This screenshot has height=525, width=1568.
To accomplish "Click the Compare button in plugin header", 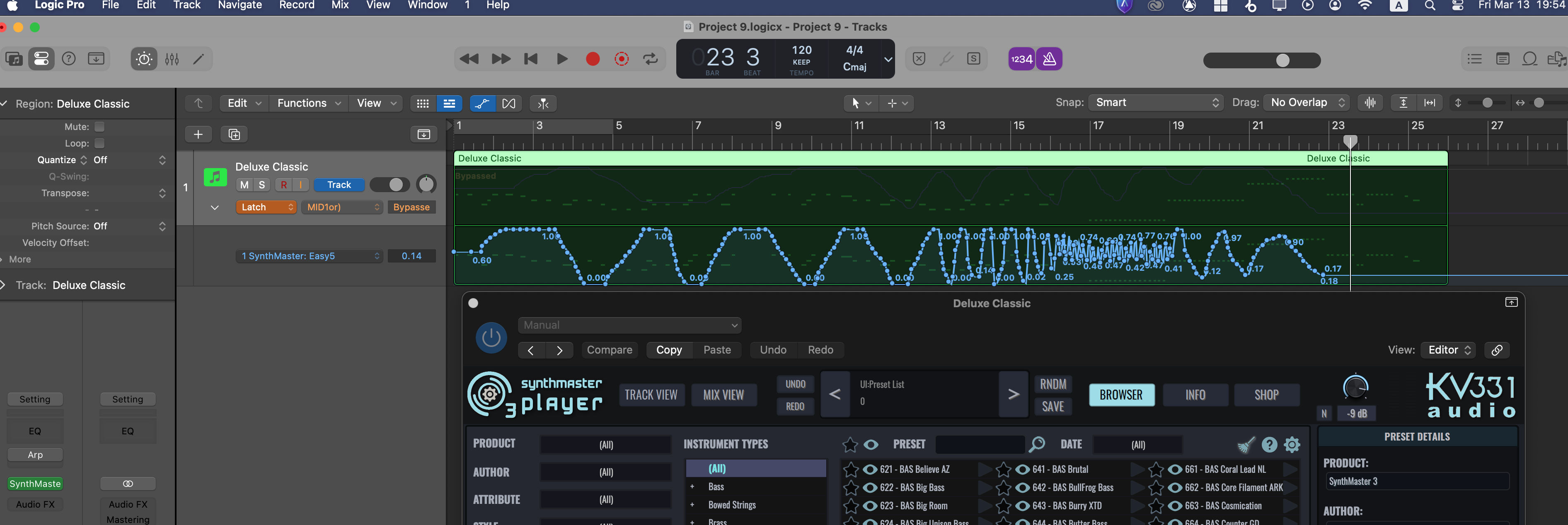I will pyautogui.click(x=609, y=350).
